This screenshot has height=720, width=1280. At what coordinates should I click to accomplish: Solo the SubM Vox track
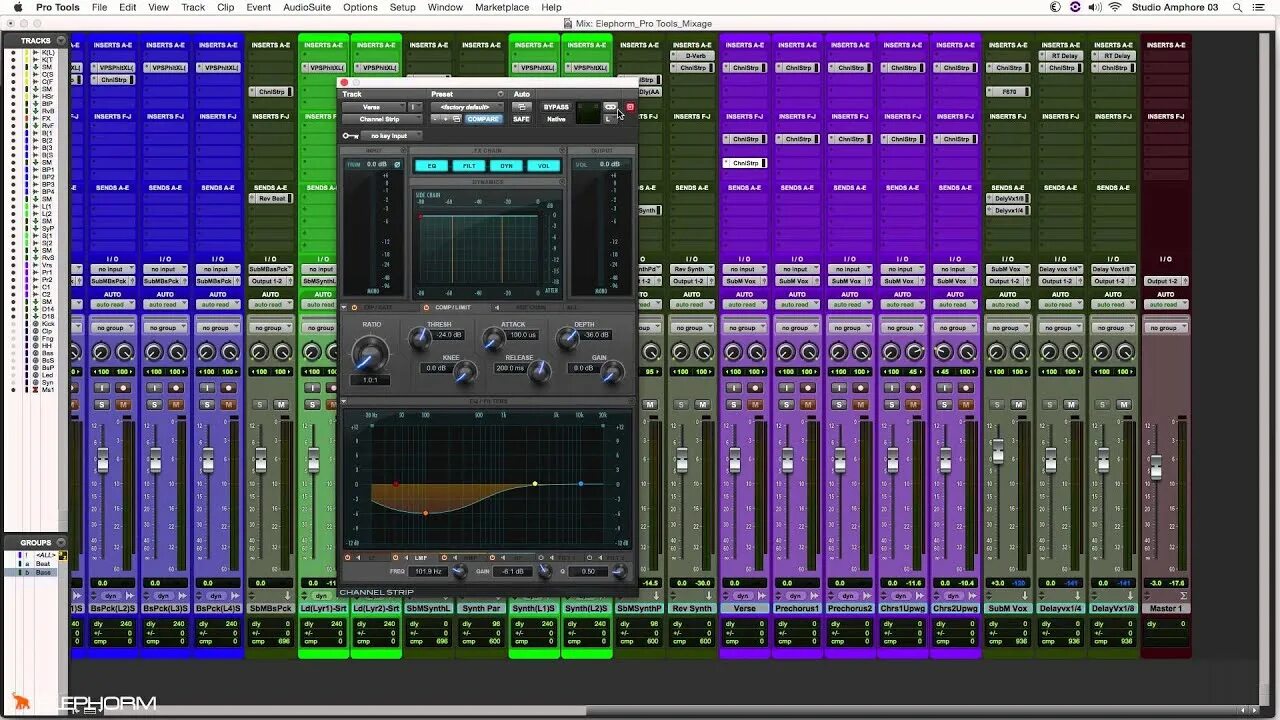click(997, 404)
